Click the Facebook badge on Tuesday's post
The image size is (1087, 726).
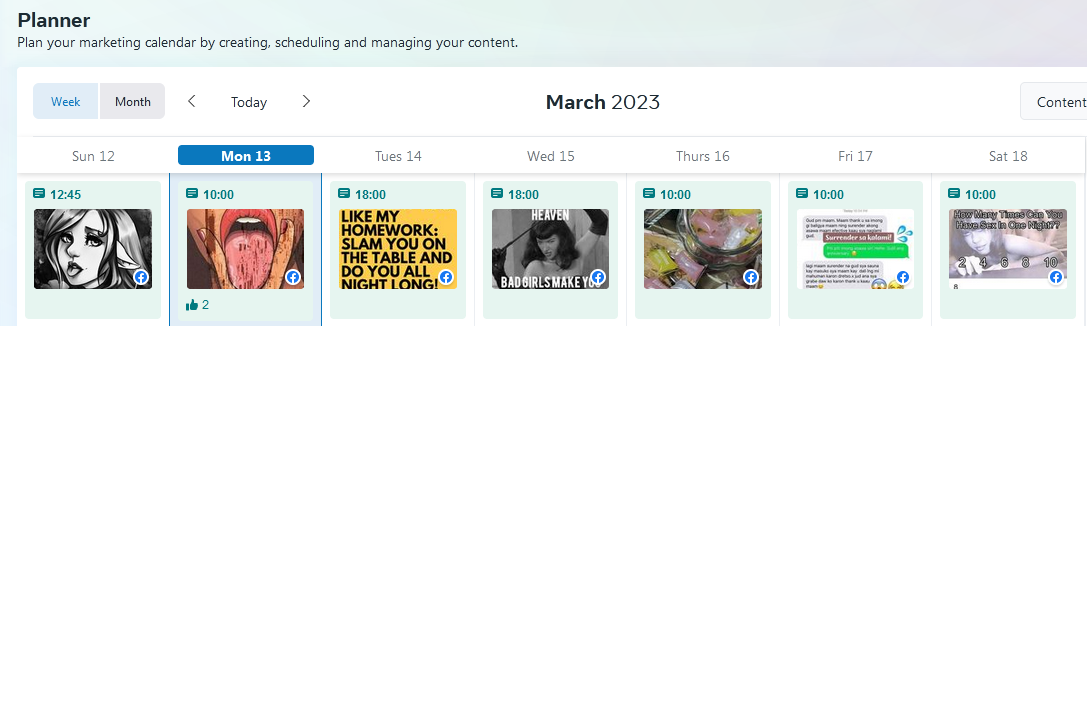tap(446, 277)
